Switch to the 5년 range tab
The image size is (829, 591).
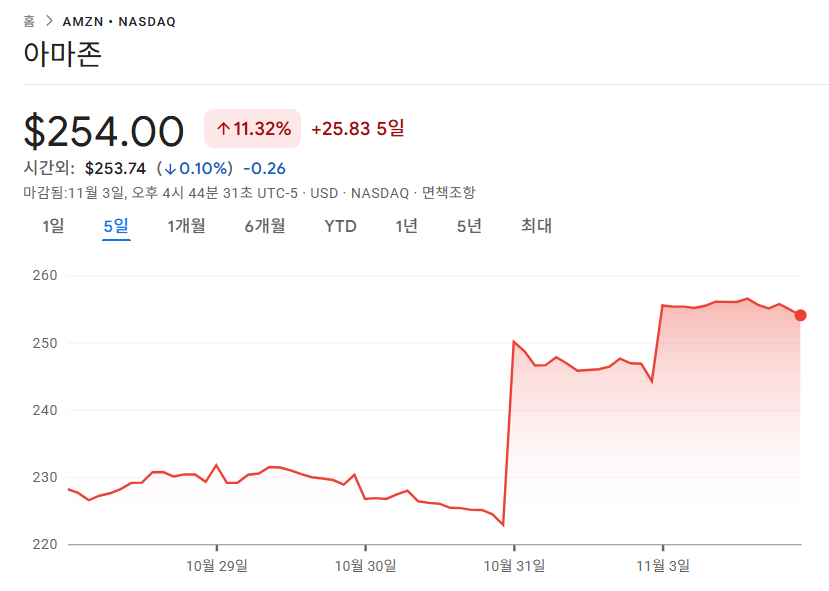[x=469, y=226]
